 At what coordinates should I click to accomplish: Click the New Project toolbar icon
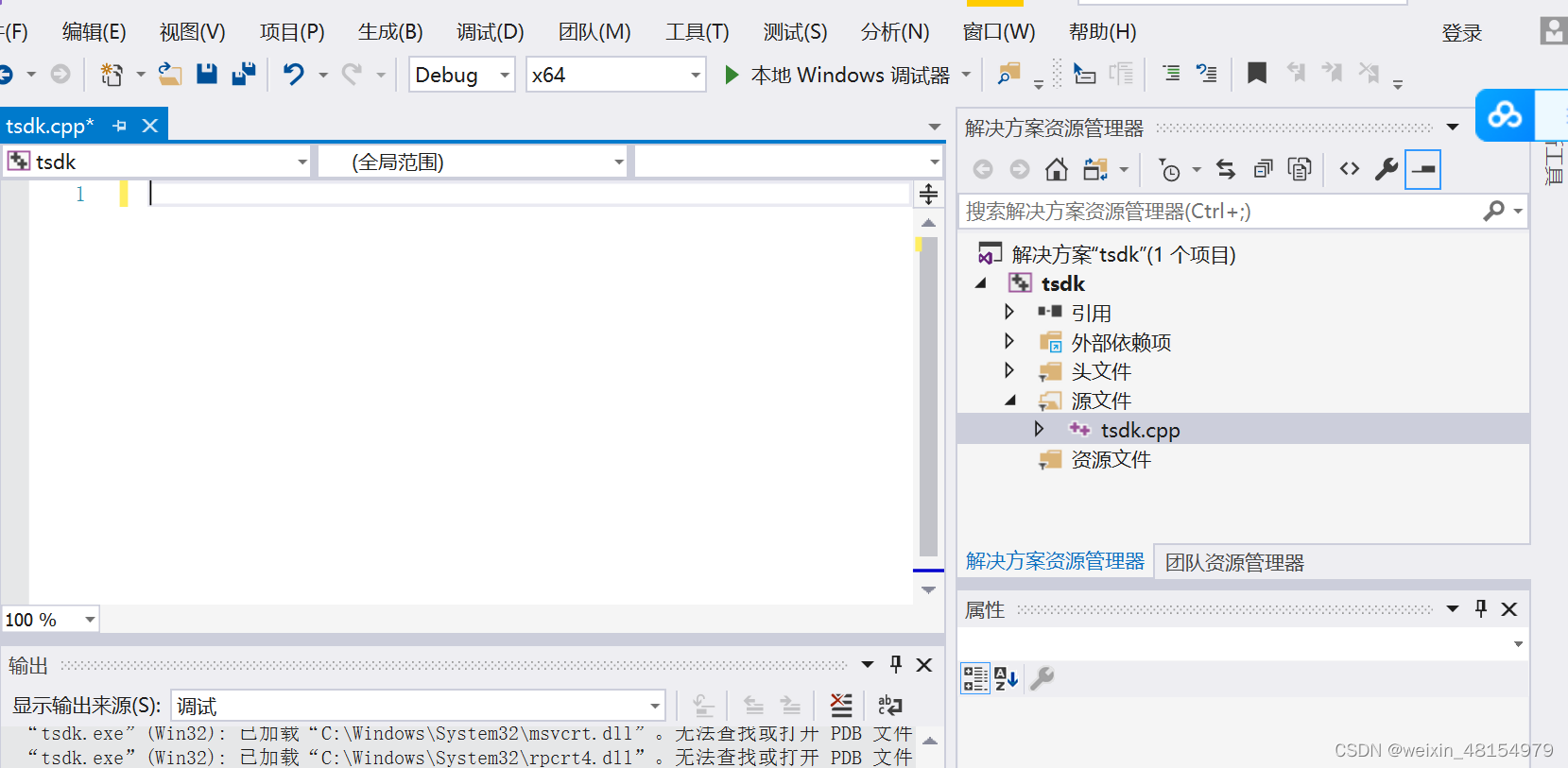click(112, 75)
